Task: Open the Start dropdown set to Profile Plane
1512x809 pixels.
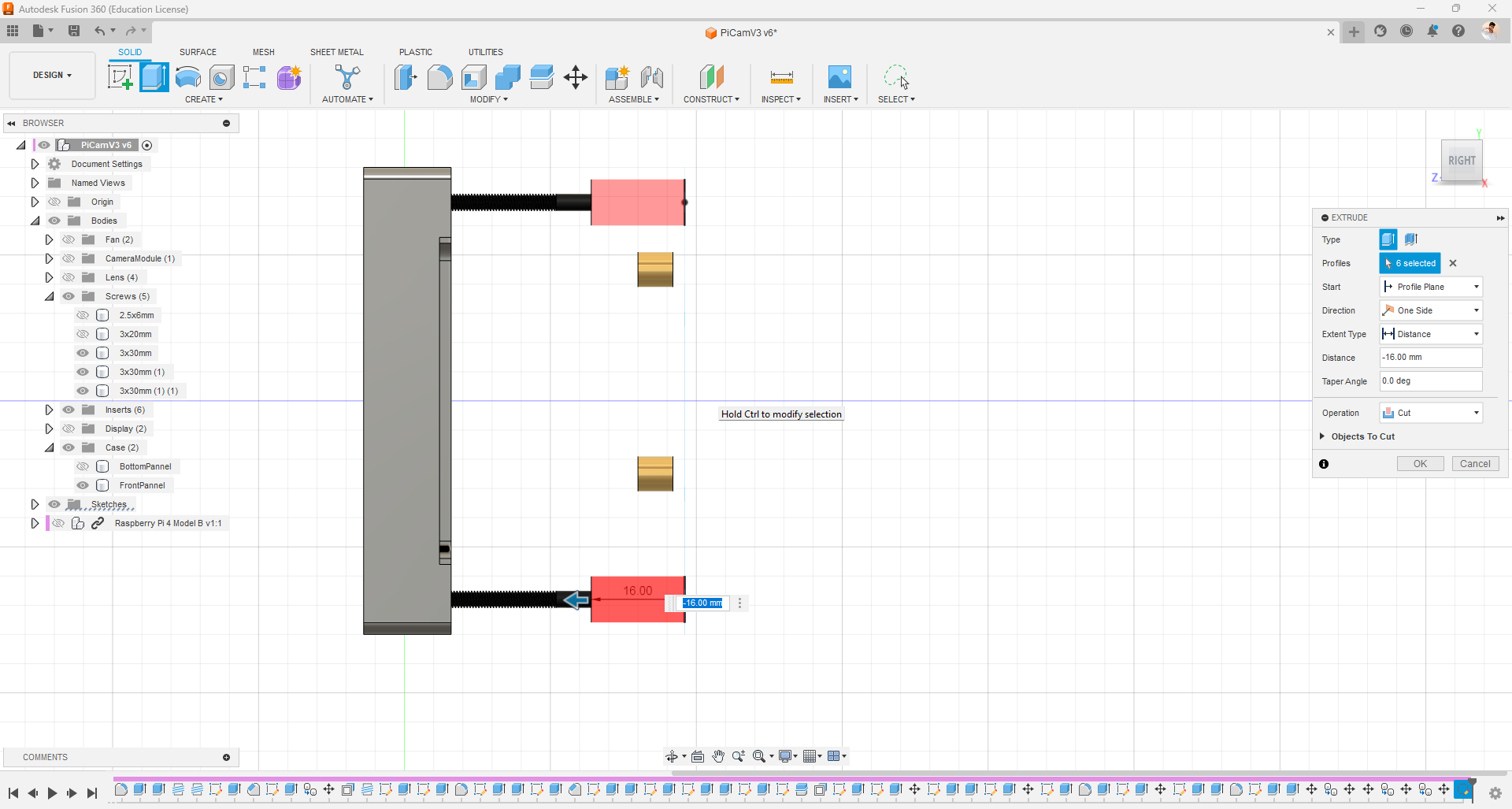Action: click(x=1431, y=287)
